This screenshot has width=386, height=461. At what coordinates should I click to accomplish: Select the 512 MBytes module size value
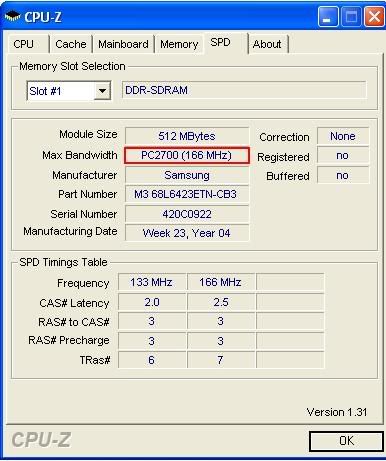[x=187, y=136]
